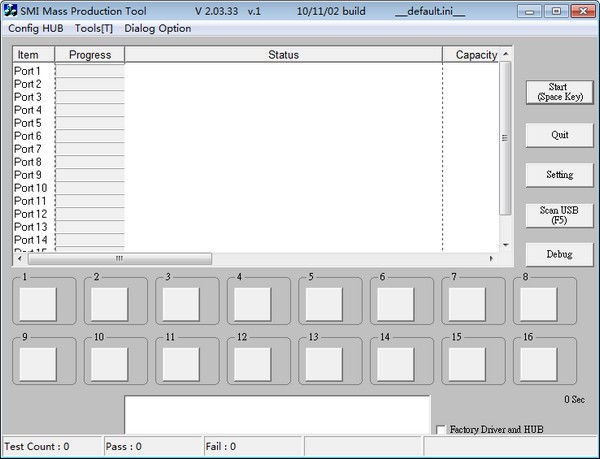Image resolution: width=600 pixels, height=459 pixels.
Task: Click port slot box 3
Action: click(181, 304)
